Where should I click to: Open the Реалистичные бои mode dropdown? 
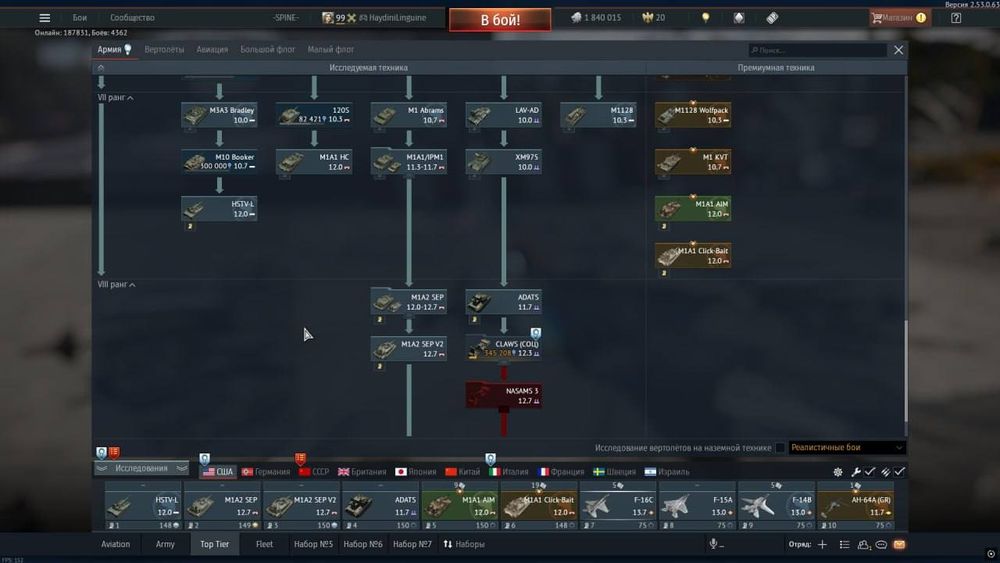coord(847,448)
